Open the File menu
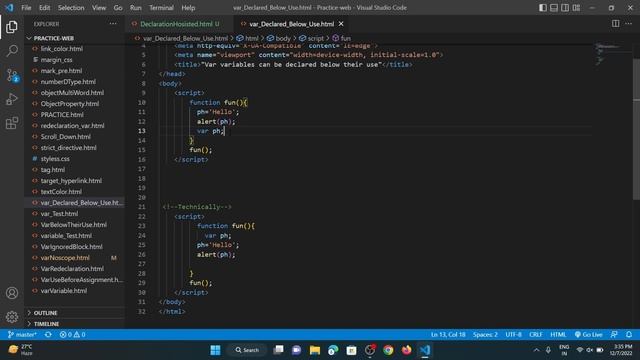The width and height of the screenshot is (640, 360). tap(26, 8)
